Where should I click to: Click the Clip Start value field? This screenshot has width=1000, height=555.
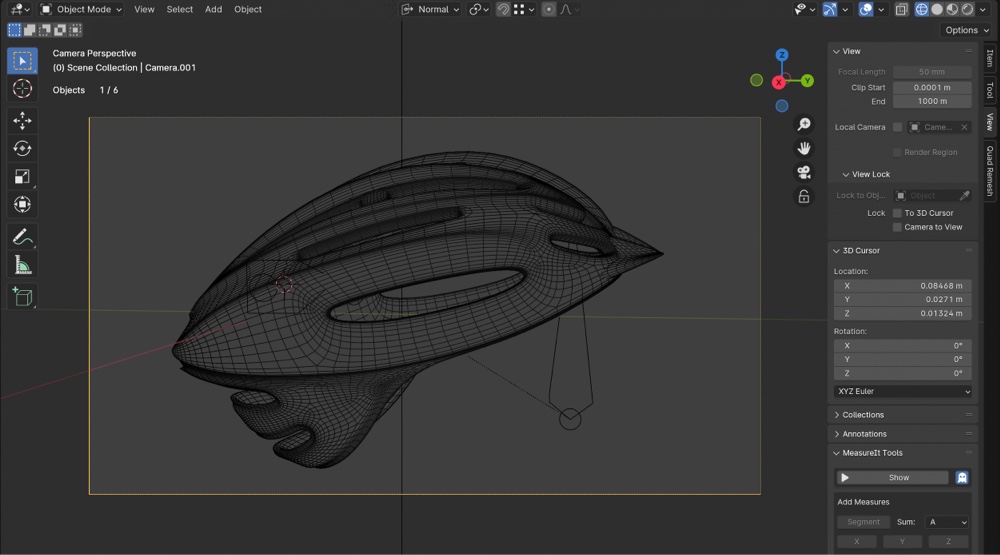pos(932,87)
